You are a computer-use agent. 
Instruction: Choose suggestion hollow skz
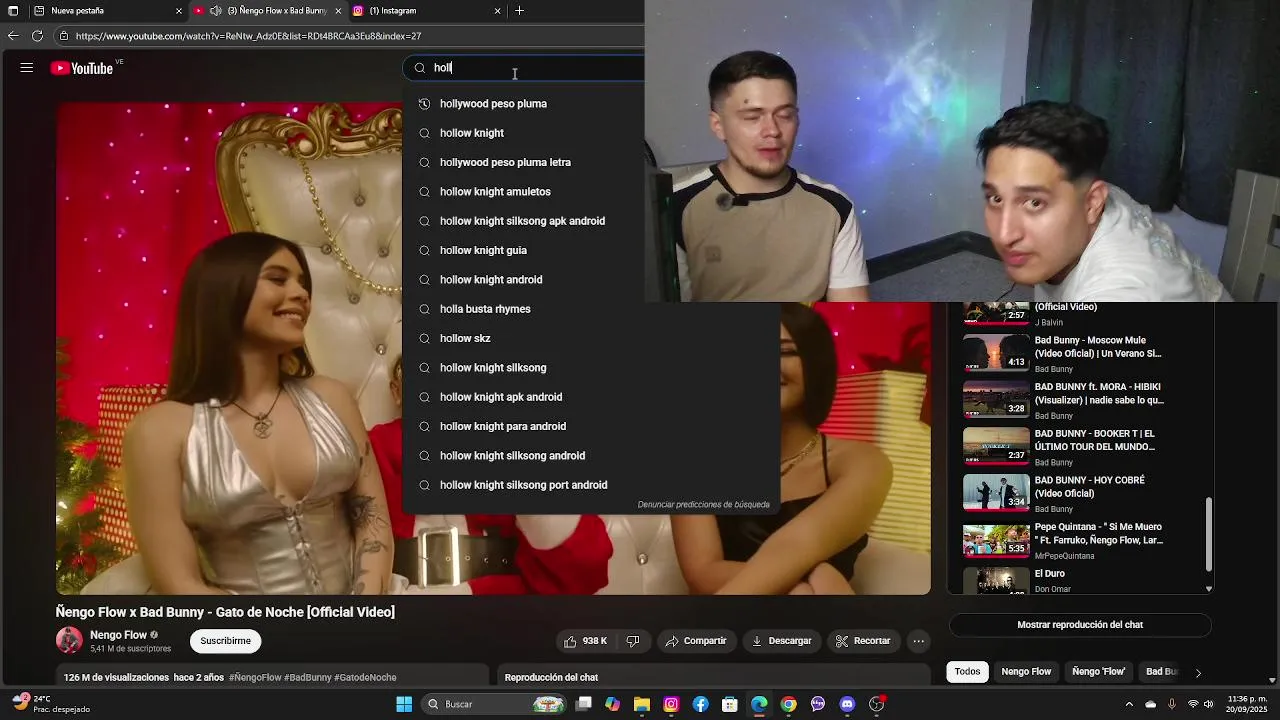click(590, 338)
